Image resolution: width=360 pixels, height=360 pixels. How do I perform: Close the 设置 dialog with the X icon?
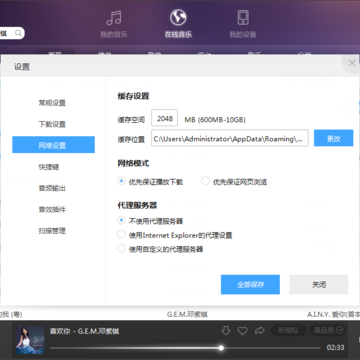[352, 63]
